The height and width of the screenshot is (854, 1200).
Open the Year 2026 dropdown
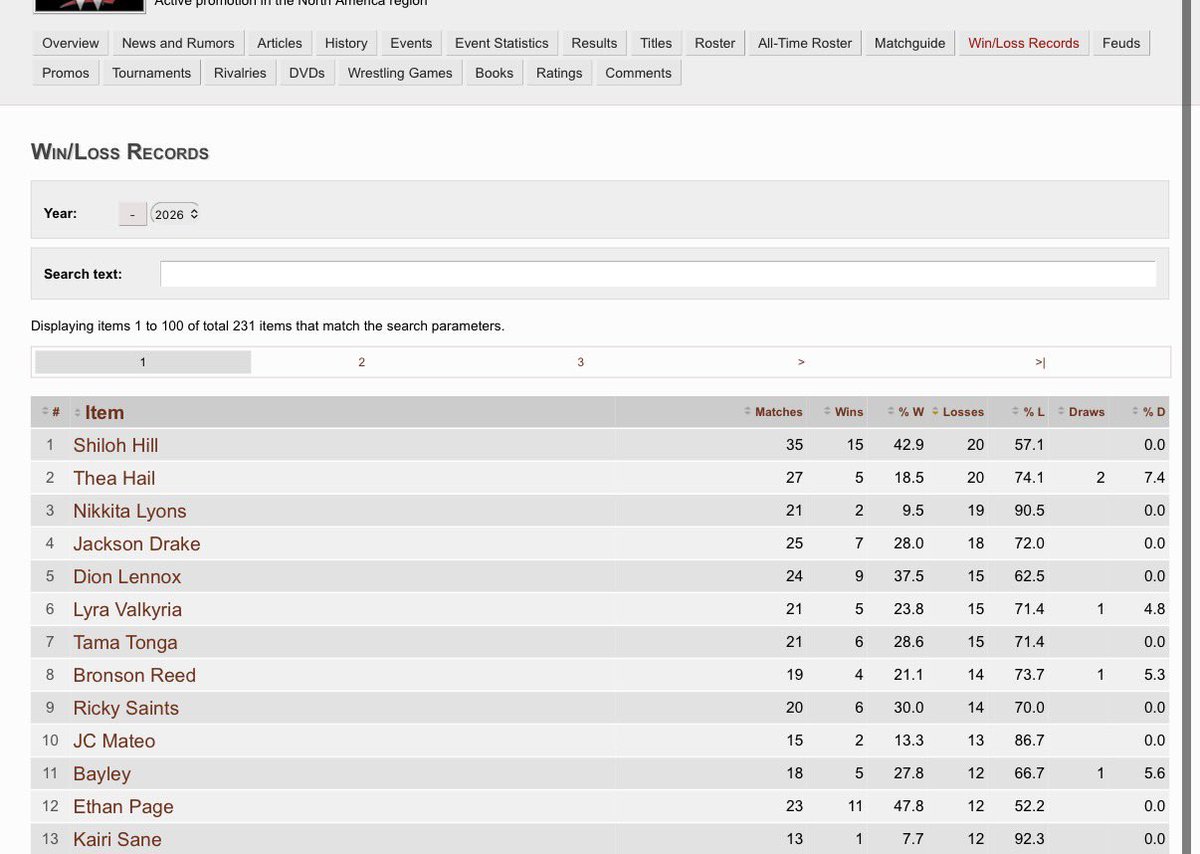point(176,214)
